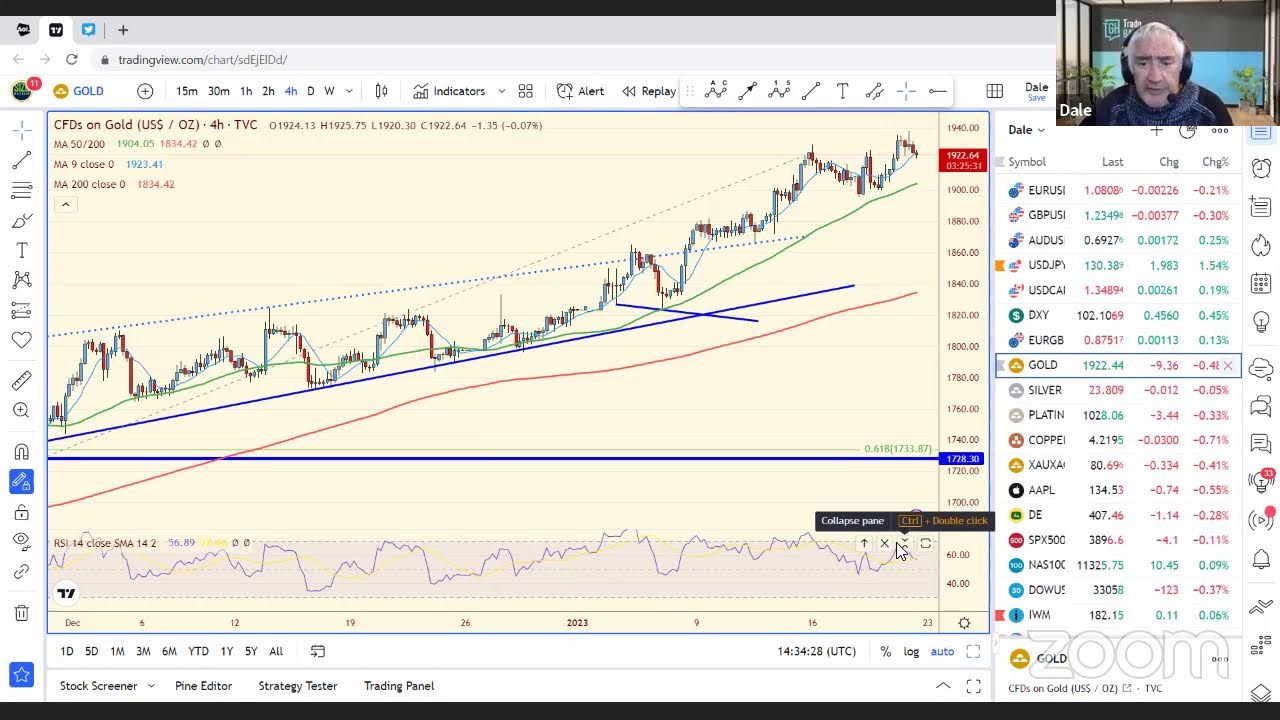
Task: Start bar Replay mode
Action: coord(648,91)
